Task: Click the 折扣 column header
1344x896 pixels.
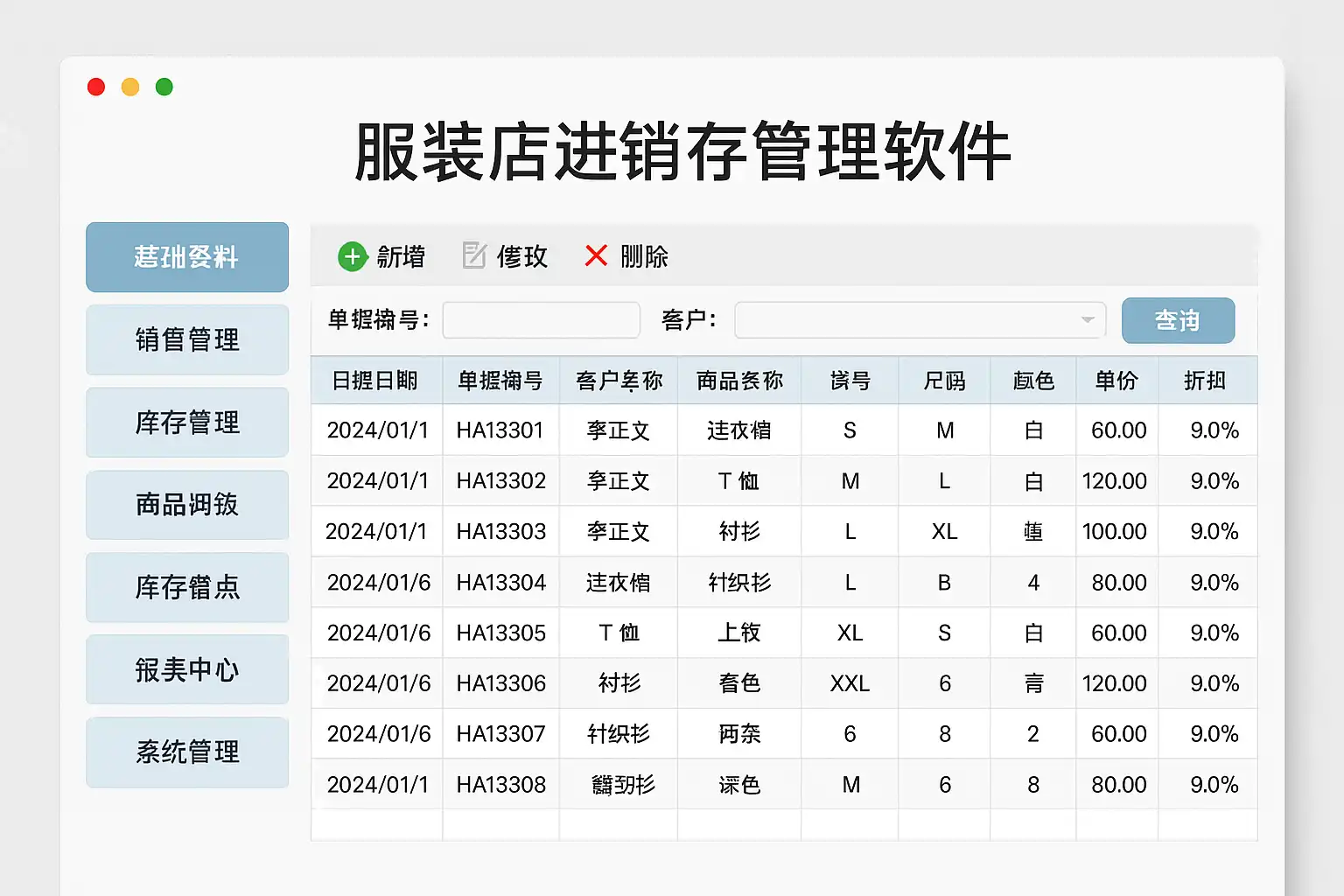Action: point(1205,381)
